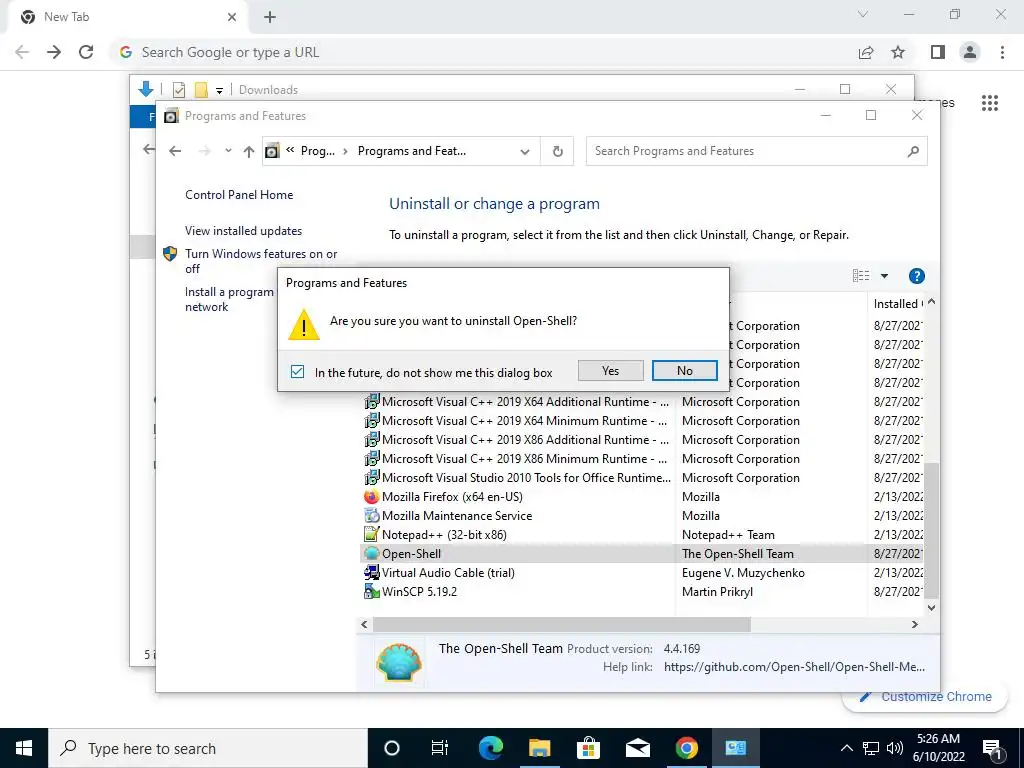
Task: Open Turn Windows features on or off
Action: click(x=261, y=261)
